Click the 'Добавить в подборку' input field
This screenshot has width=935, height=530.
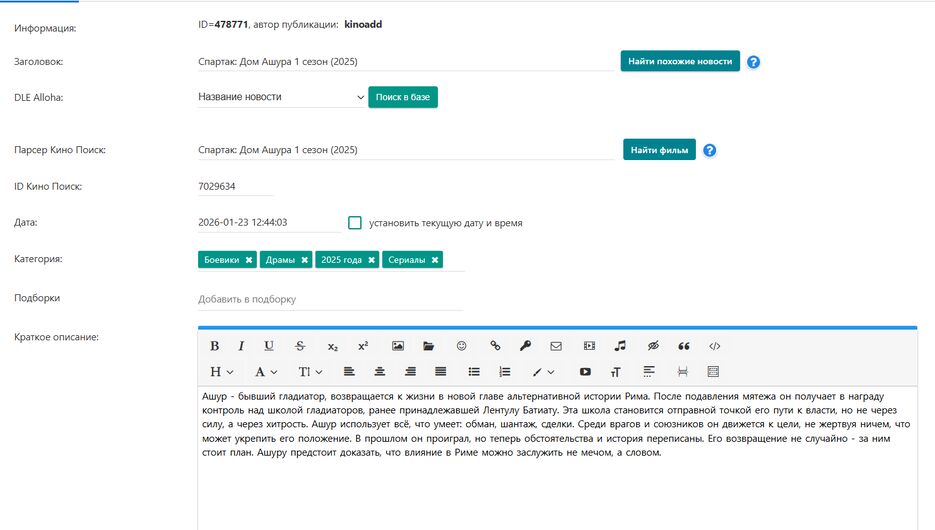330,299
